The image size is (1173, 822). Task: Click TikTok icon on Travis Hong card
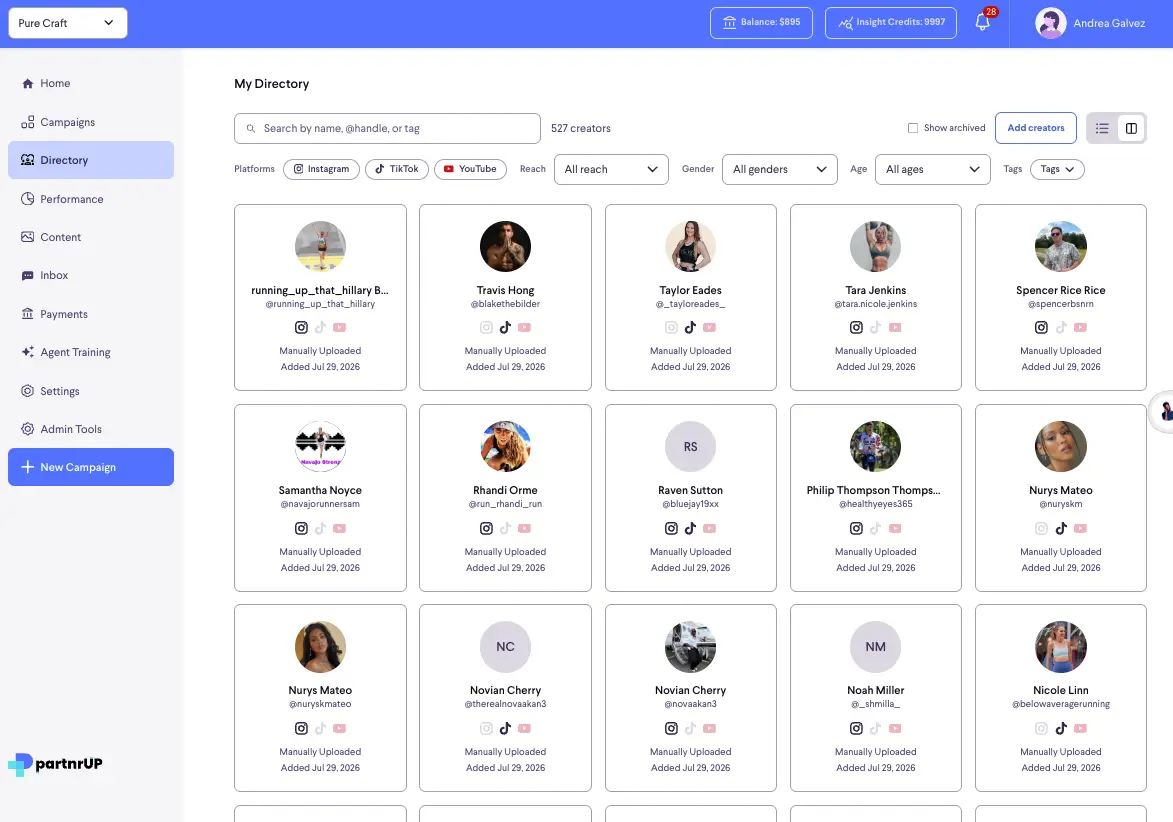506,328
